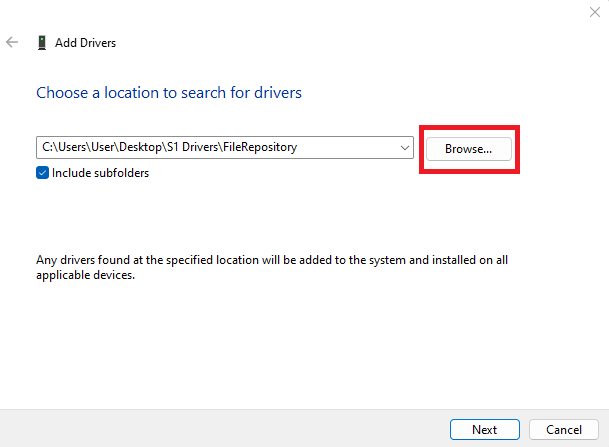Image resolution: width=609 pixels, height=447 pixels.
Task: Click the highlighted Browse... button
Action: pyautogui.click(x=469, y=149)
